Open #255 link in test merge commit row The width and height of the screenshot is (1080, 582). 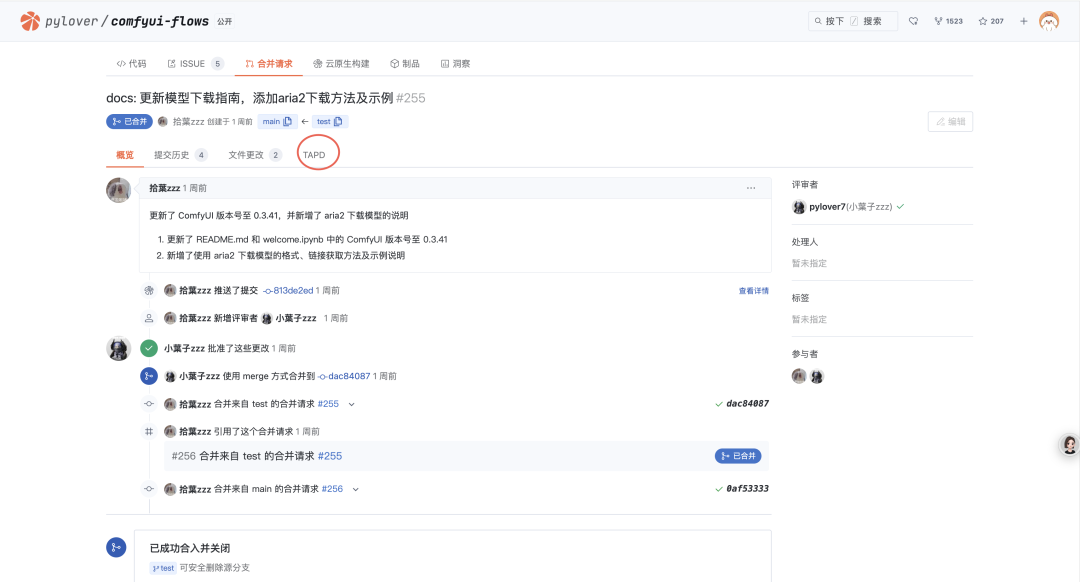pyautogui.click(x=328, y=404)
